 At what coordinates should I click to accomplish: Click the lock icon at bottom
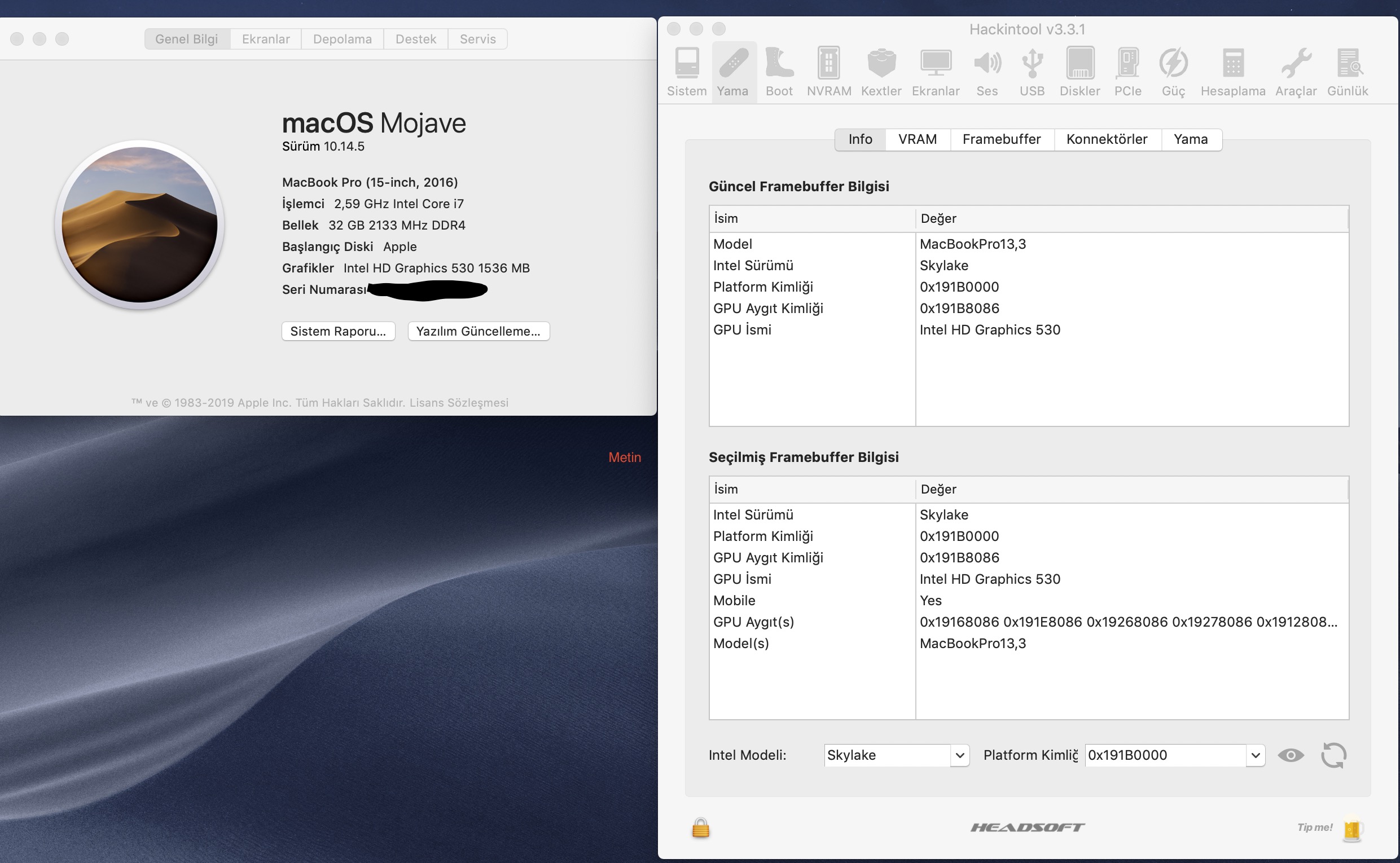pos(701,827)
